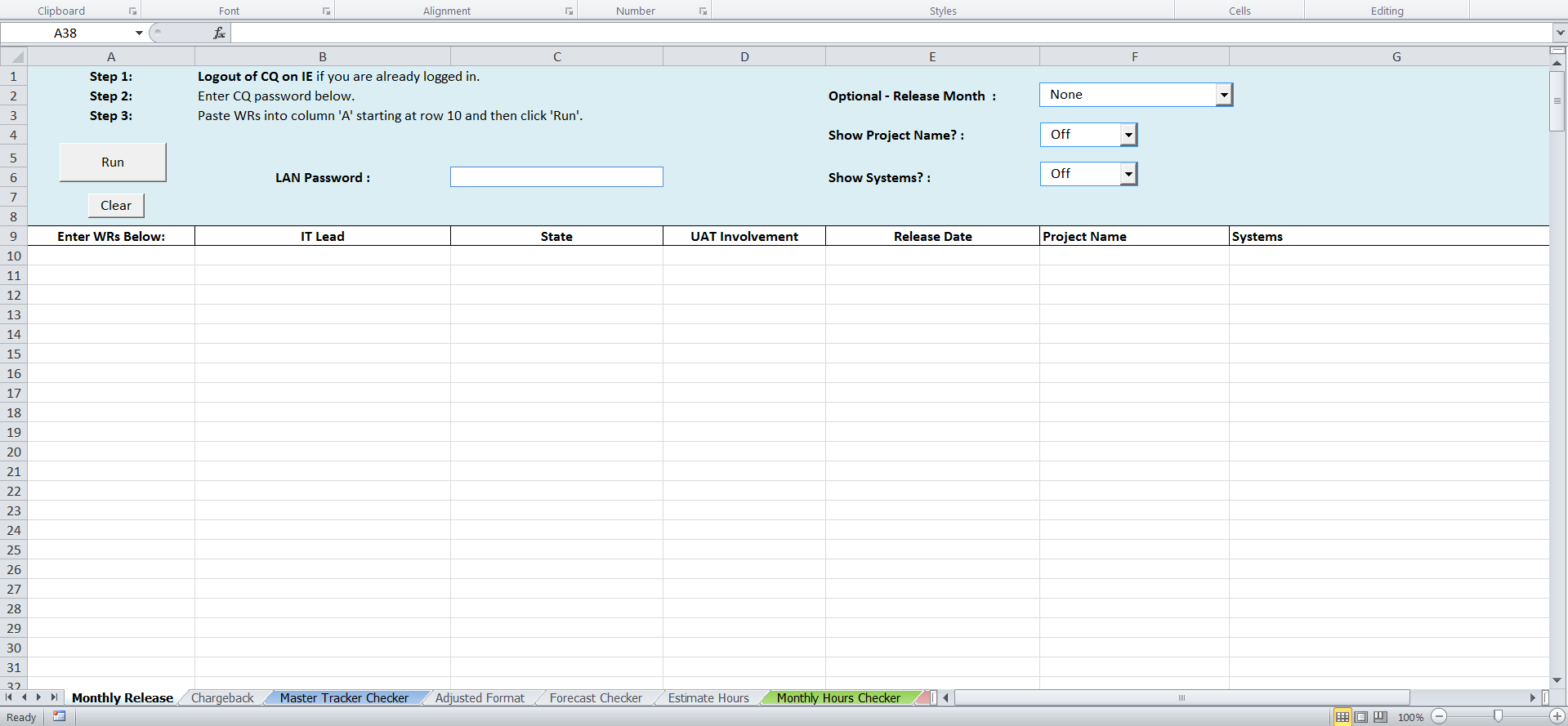Switch to Normal view
The width and height of the screenshot is (1568, 726).
pyautogui.click(x=1342, y=717)
